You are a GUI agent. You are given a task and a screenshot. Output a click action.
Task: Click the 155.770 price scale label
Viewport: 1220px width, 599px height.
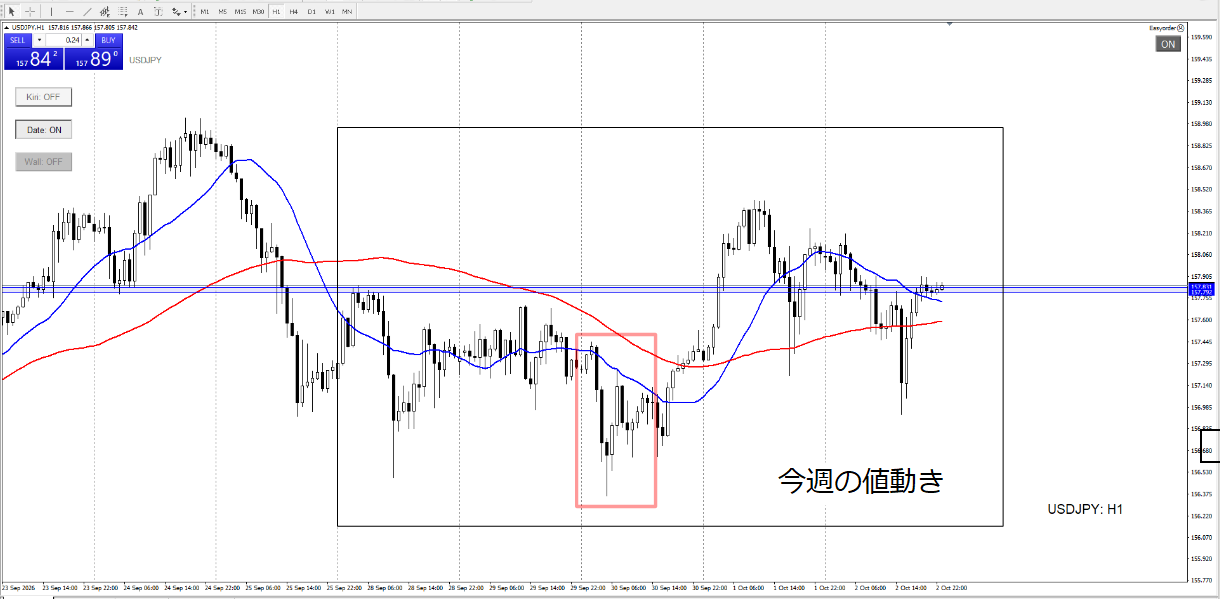pyautogui.click(x=1202, y=581)
